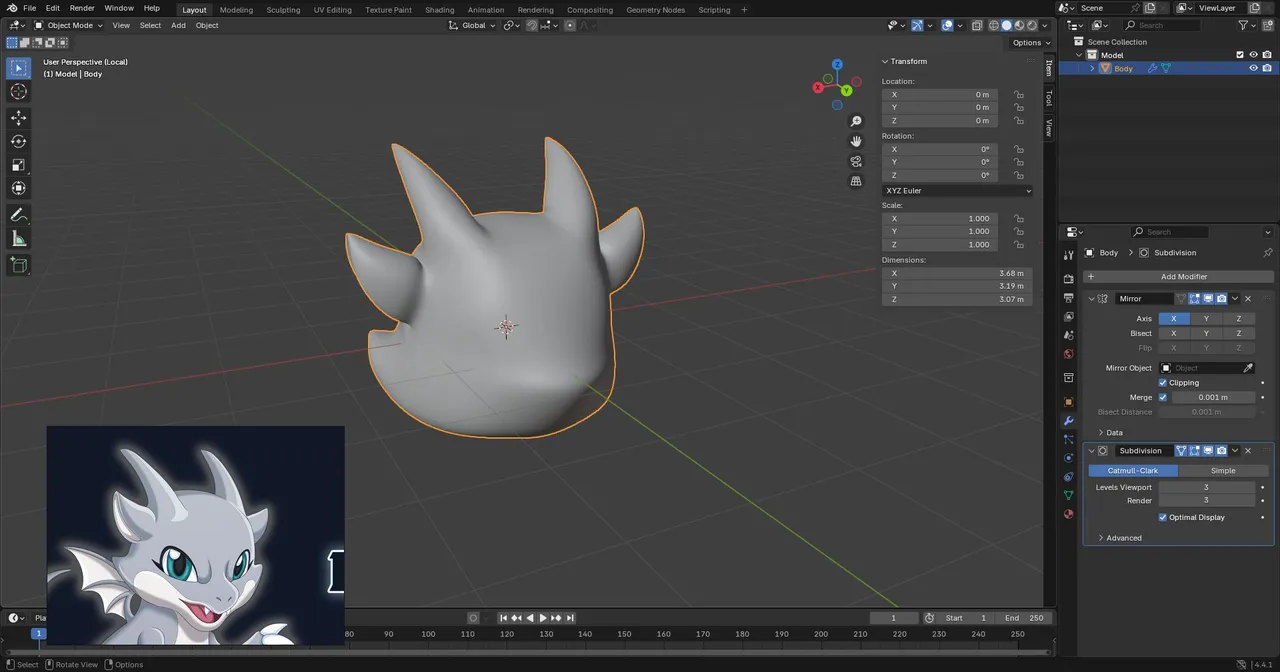Open the viewport Options dropdown
The width and height of the screenshot is (1280, 672).
1031,43
